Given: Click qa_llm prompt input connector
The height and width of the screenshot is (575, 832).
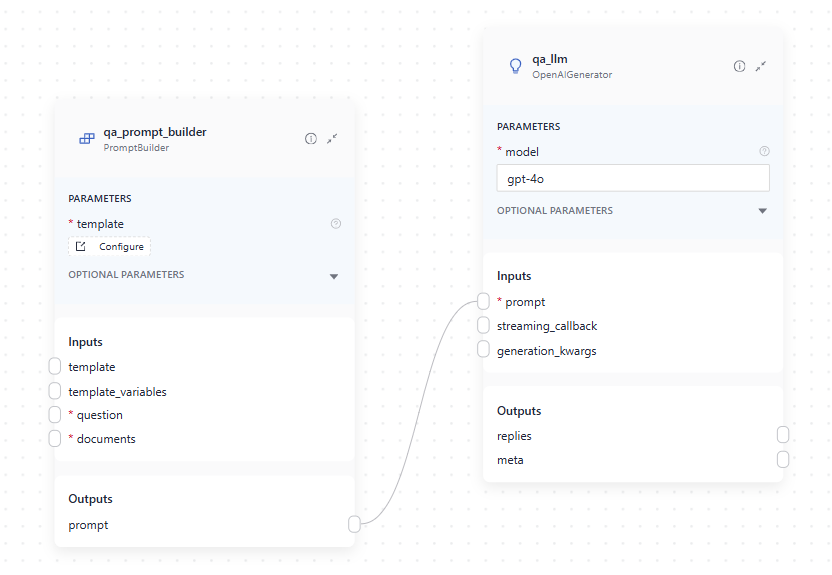Looking at the screenshot, I should tap(483, 301).
